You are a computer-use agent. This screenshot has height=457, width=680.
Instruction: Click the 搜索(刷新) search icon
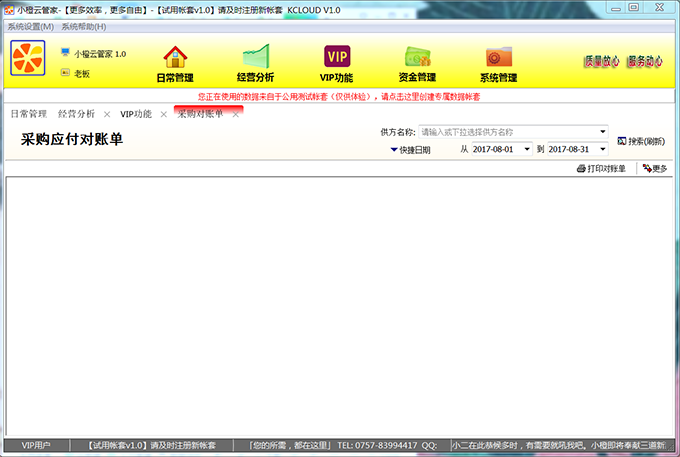click(622, 141)
